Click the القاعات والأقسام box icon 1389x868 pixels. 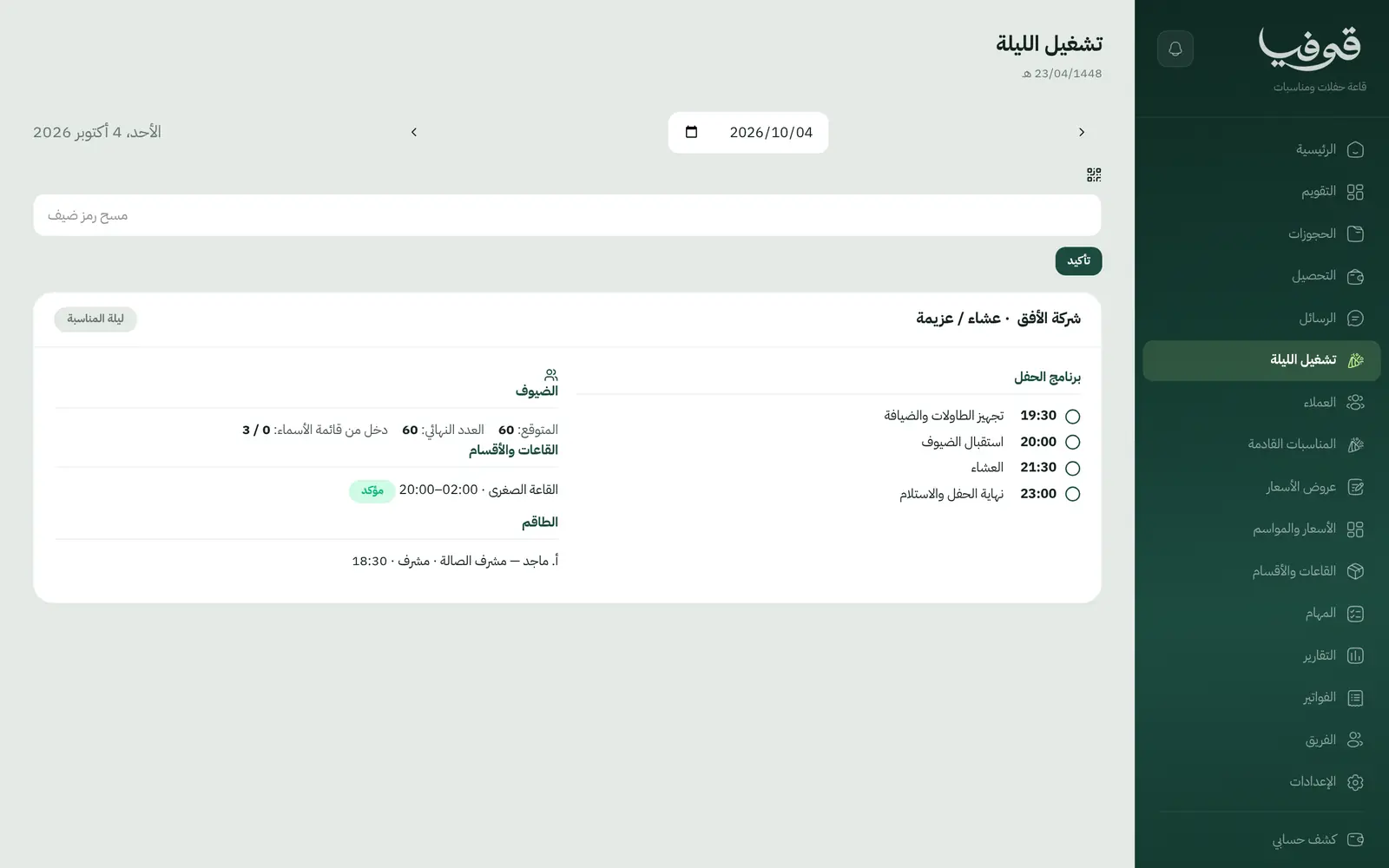pos(1355,571)
